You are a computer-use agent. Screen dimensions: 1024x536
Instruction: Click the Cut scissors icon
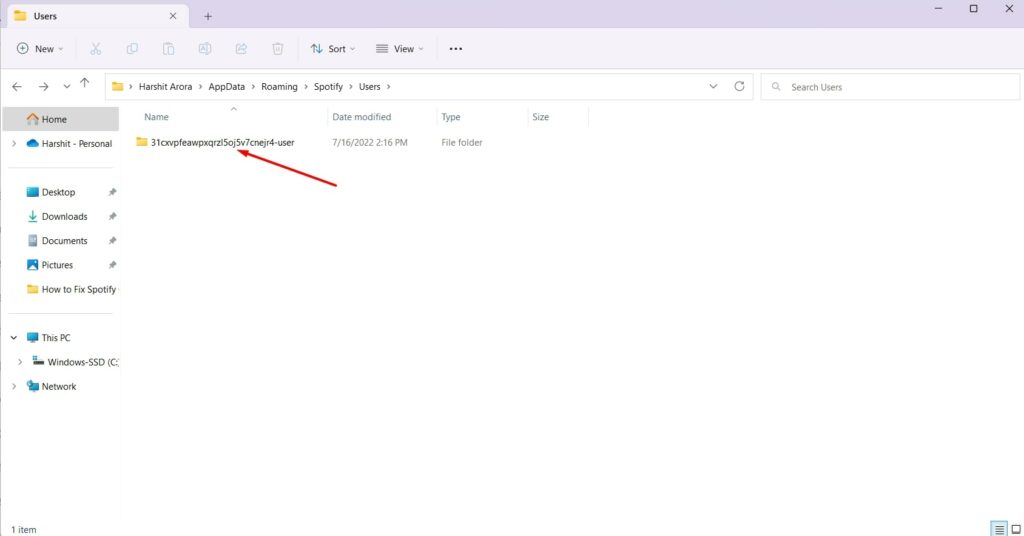[96, 48]
